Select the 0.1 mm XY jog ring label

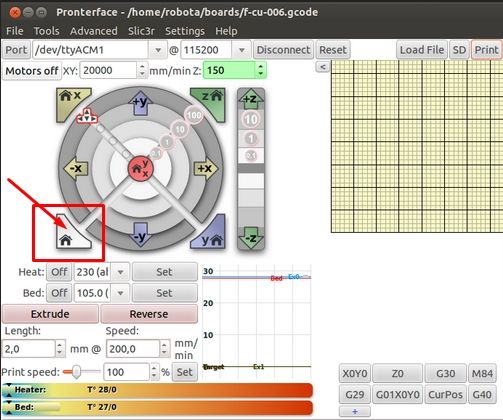click(156, 153)
